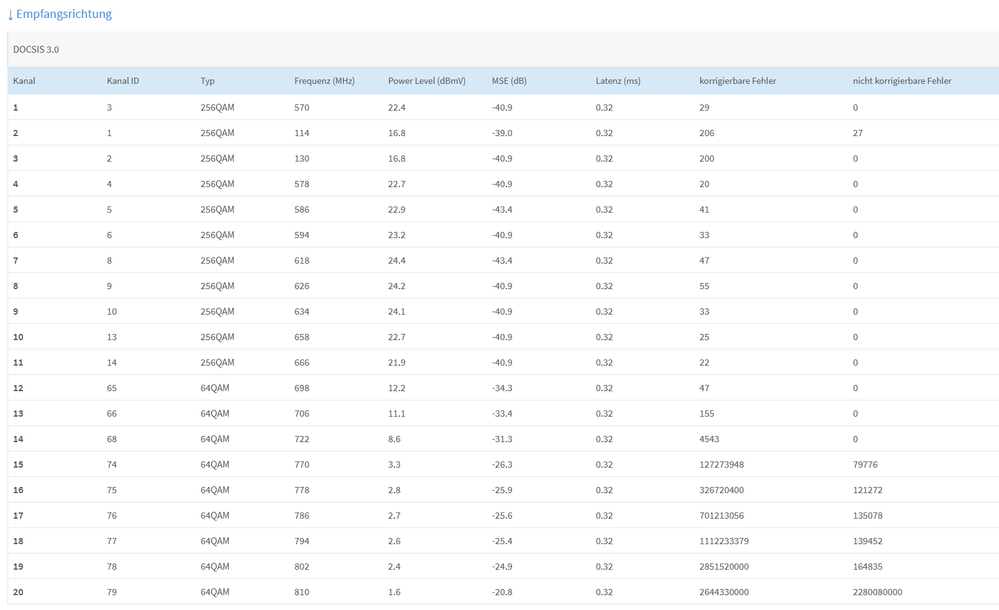999x610 pixels.
Task: Select correctable error count 701213056
Action: 721,516
